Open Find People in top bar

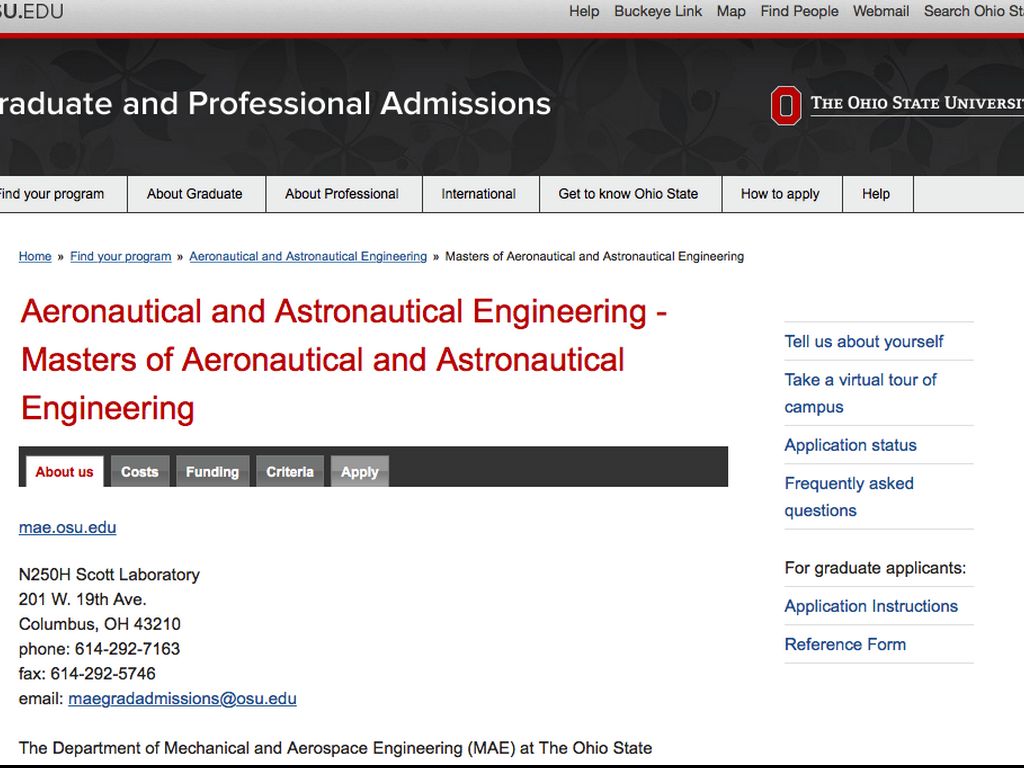click(x=800, y=11)
